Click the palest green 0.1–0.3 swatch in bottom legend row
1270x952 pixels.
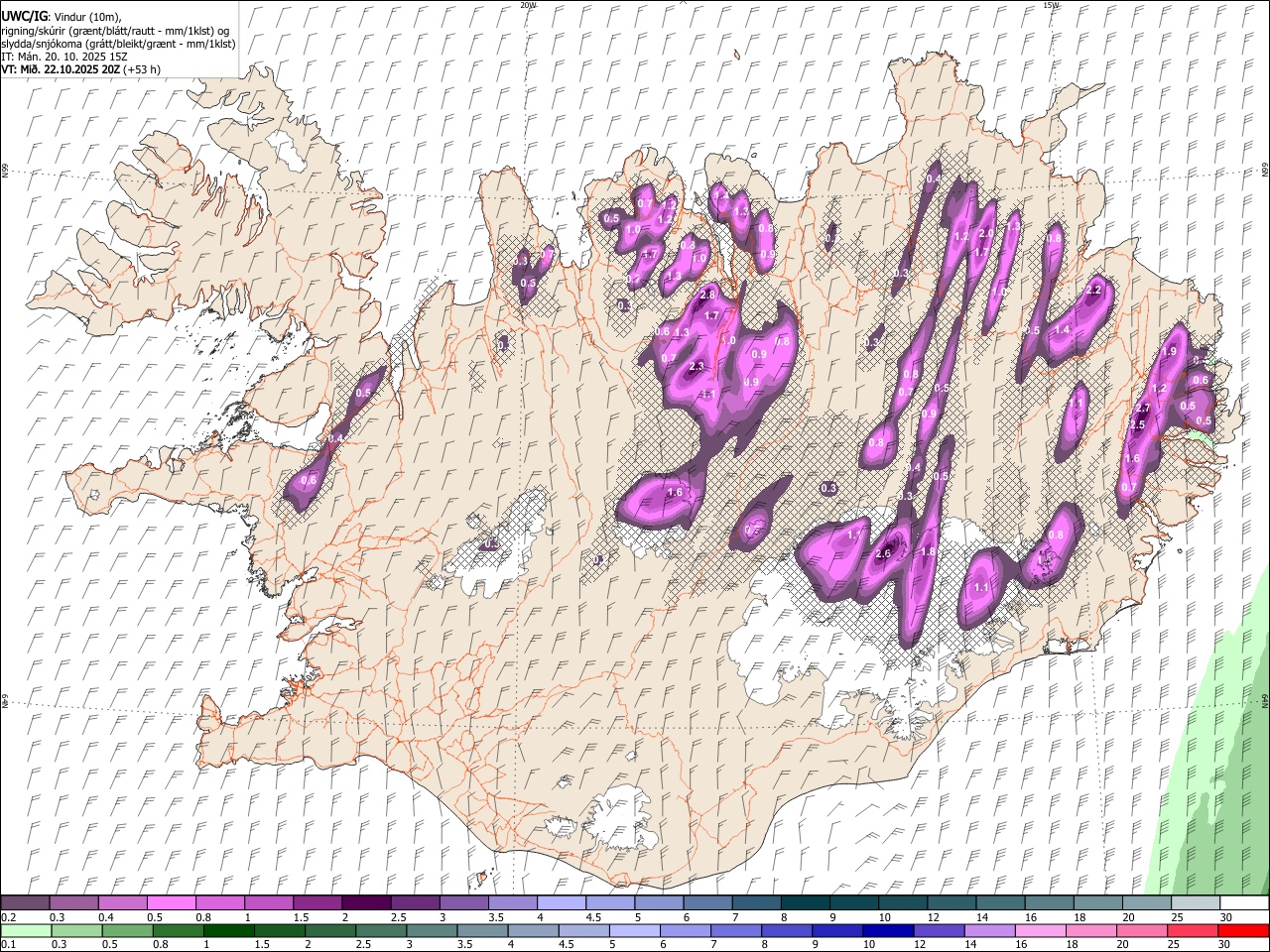tap(27, 931)
